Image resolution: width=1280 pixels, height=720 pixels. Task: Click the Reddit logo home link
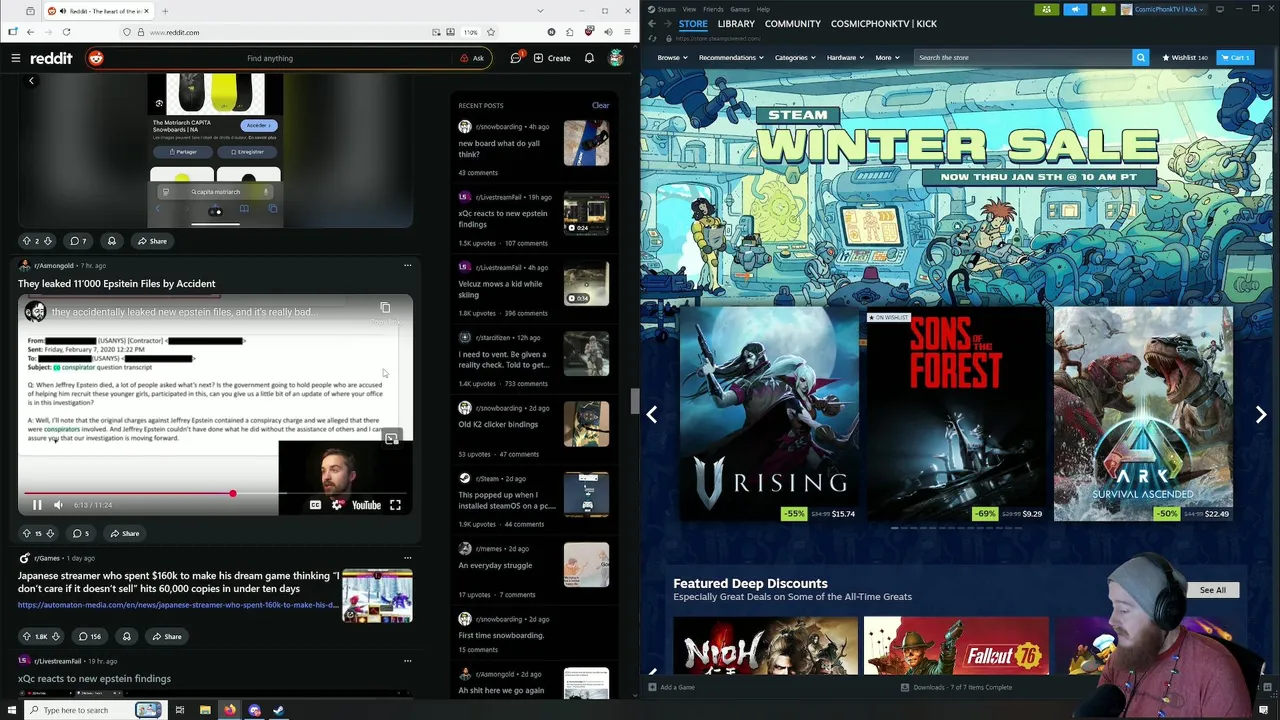(51, 58)
